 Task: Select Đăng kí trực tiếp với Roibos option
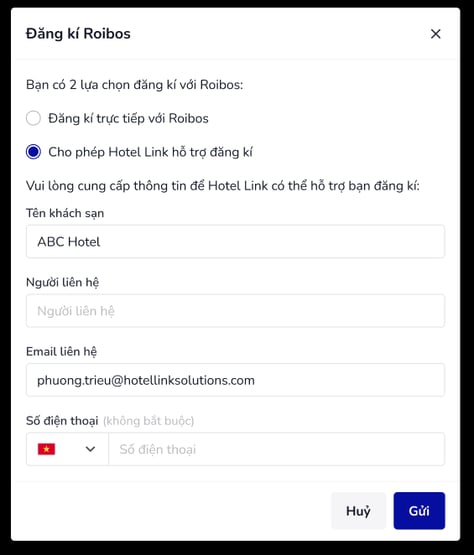33,118
